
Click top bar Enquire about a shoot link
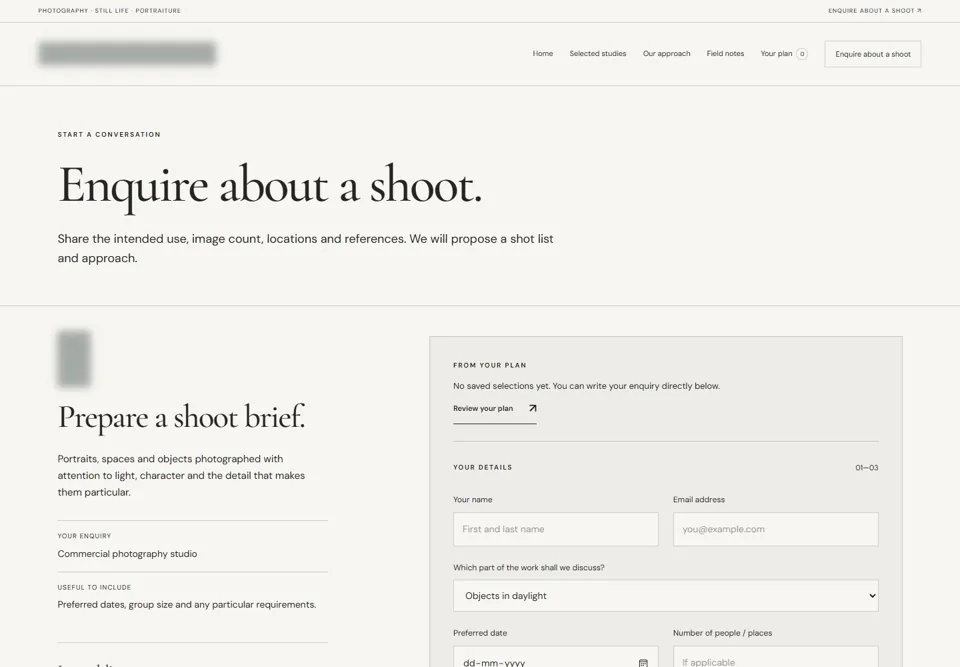[874, 10]
